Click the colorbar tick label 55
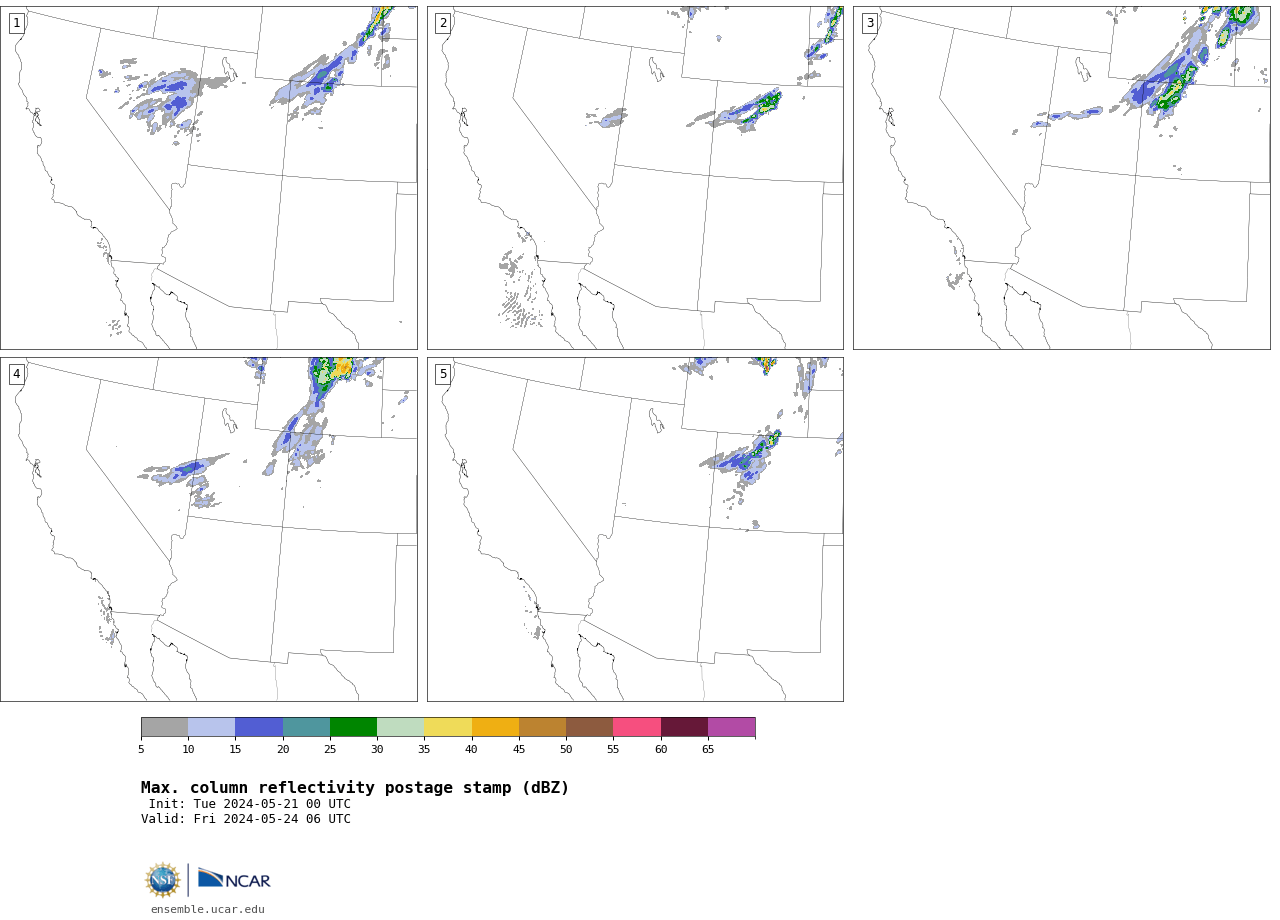This screenshot has height=920, width=1280. point(613,750)
